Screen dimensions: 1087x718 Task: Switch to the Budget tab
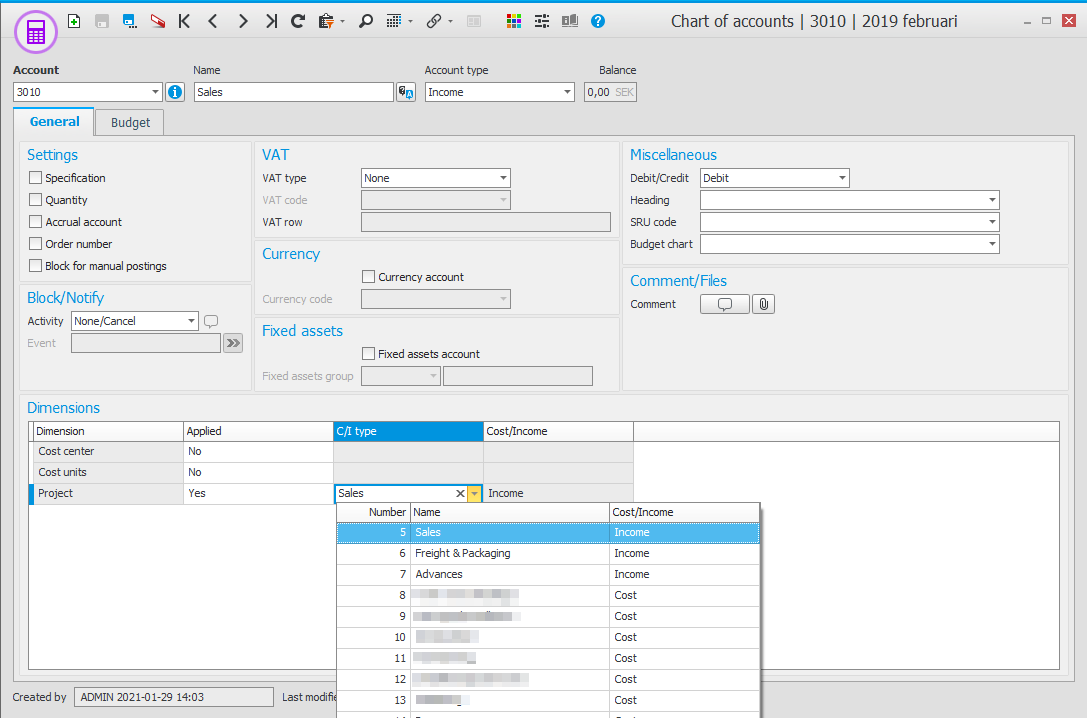coord(130,122)
